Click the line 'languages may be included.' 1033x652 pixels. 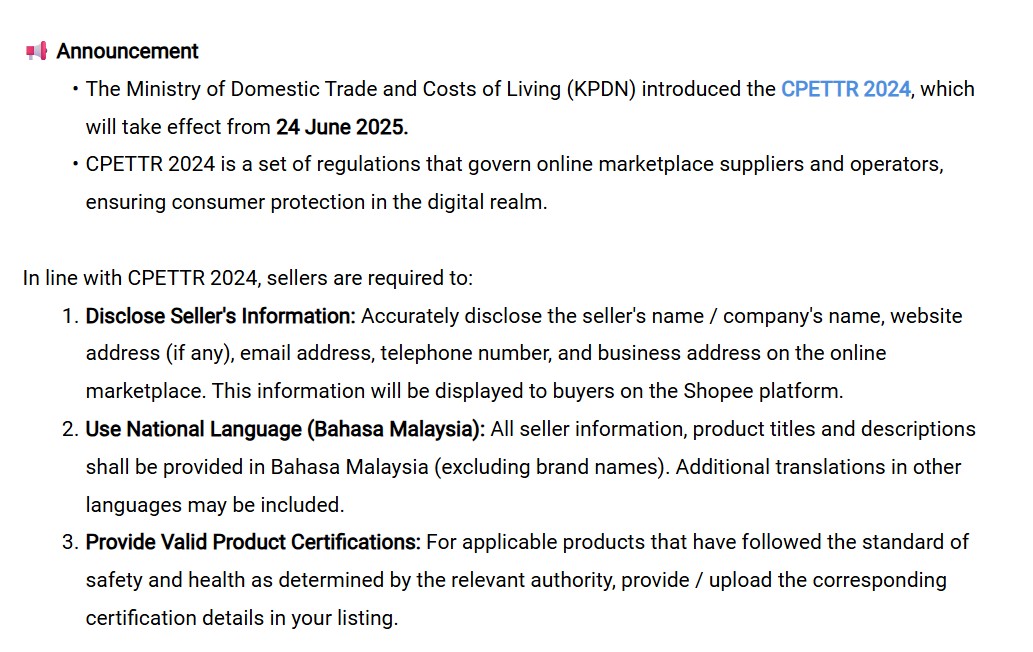[214, 505]
